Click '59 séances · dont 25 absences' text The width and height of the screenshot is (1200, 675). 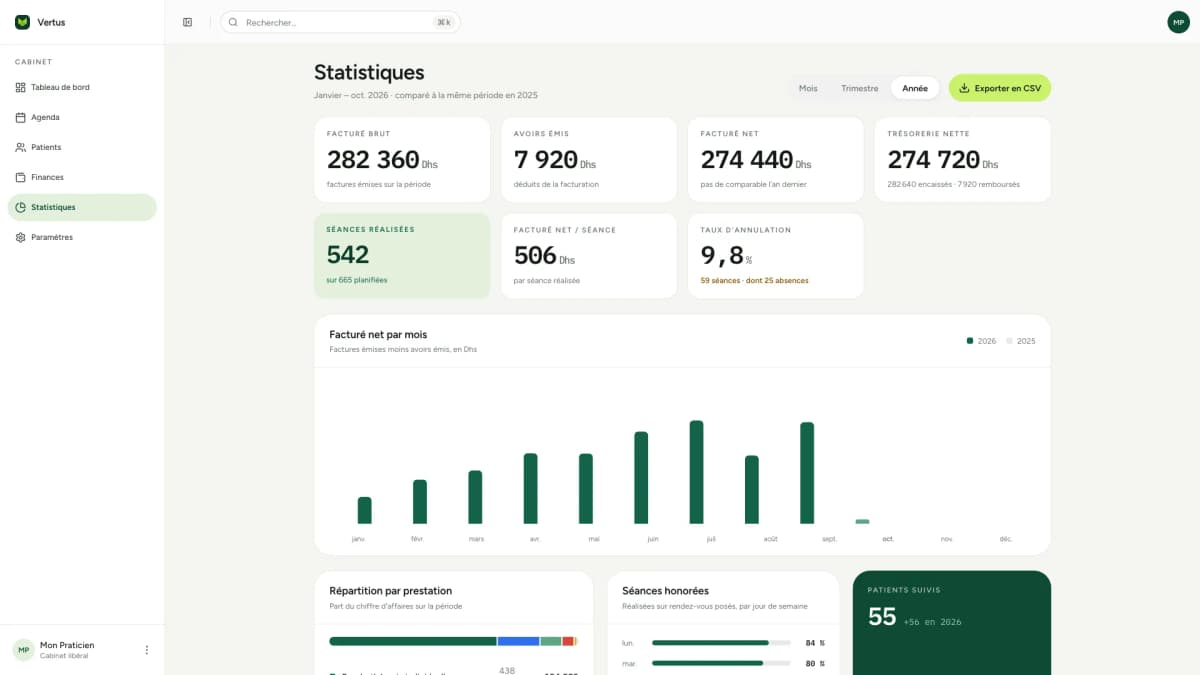(755, 281)
